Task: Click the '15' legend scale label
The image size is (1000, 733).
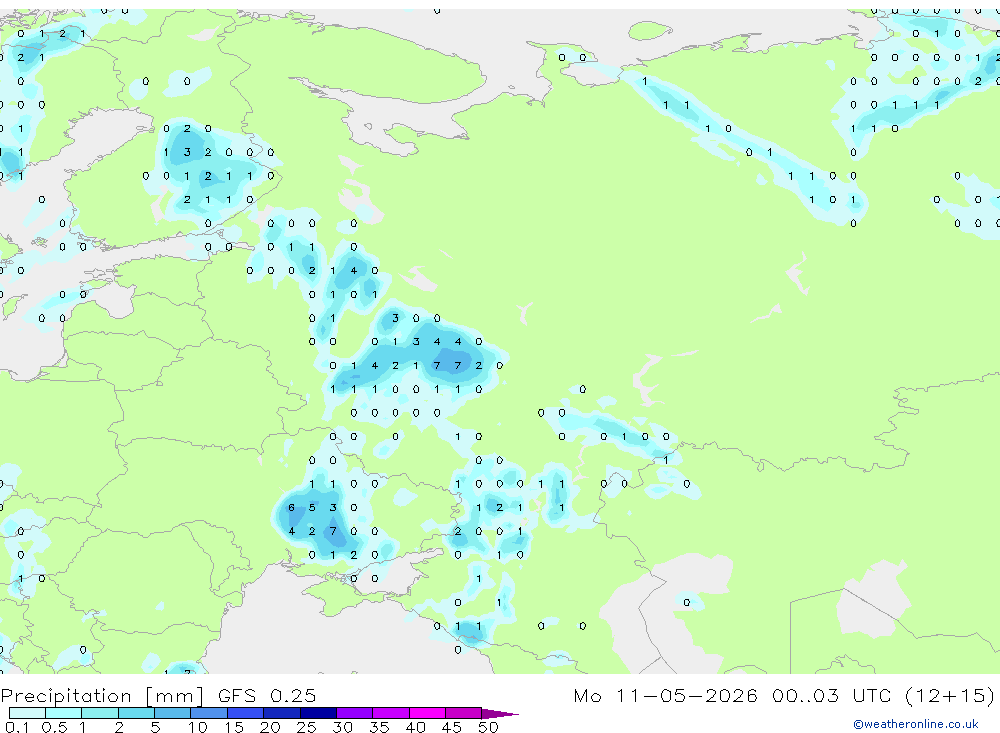Action: click(x=234, y=727)
